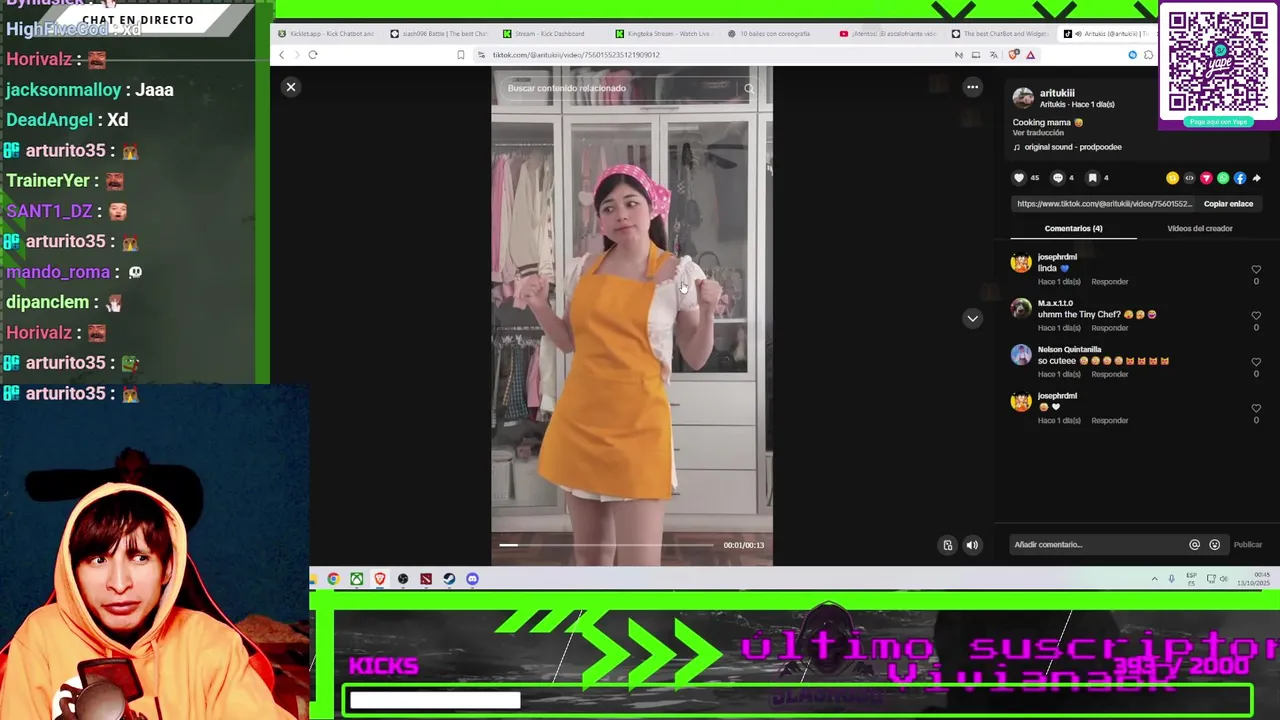Select the 'Comentarios (4)' tab
Screen dimensions: 1280x720
click(x=1073, y=229)
